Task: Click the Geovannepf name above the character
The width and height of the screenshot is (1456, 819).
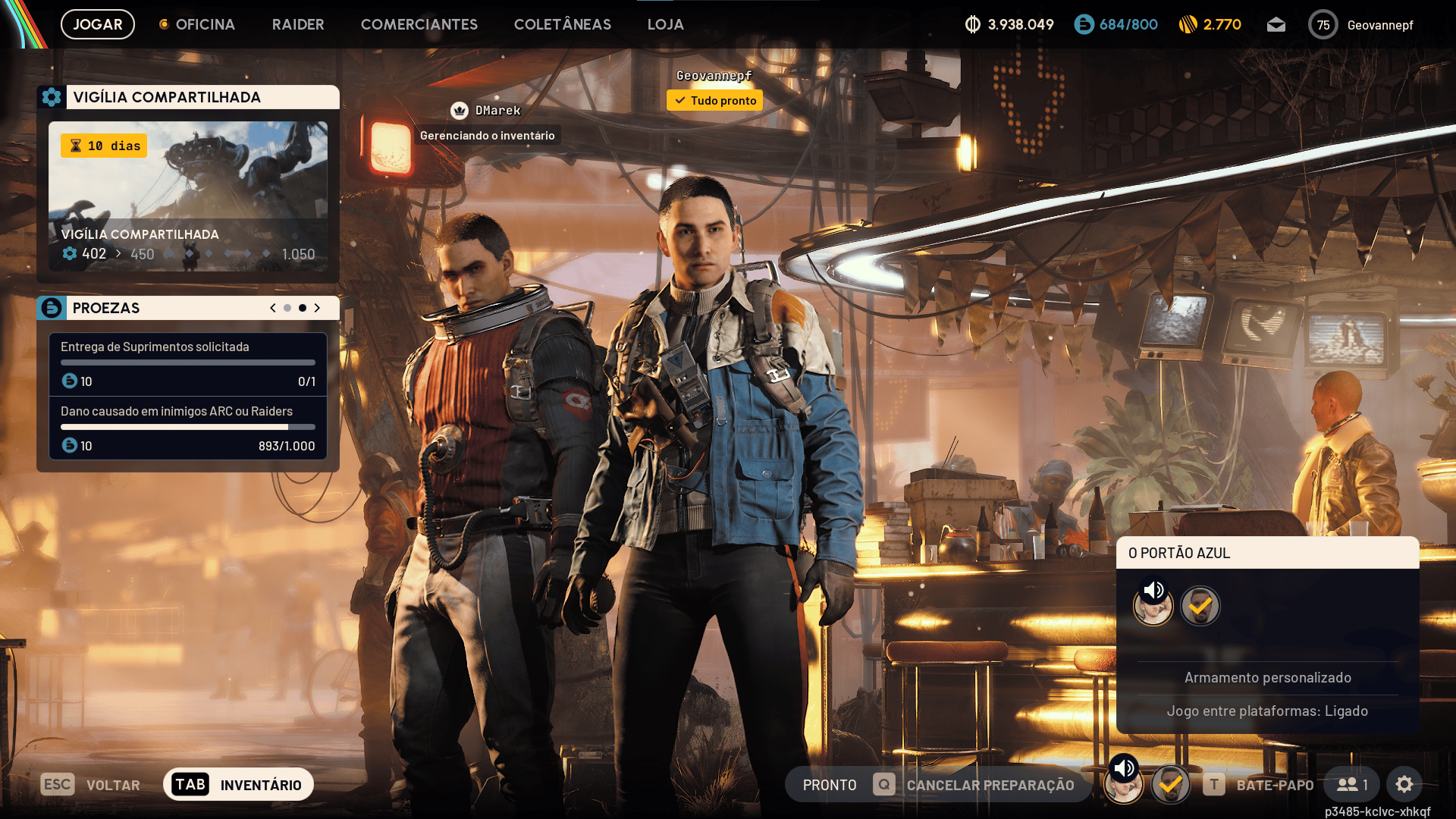Action: point(714,76)
